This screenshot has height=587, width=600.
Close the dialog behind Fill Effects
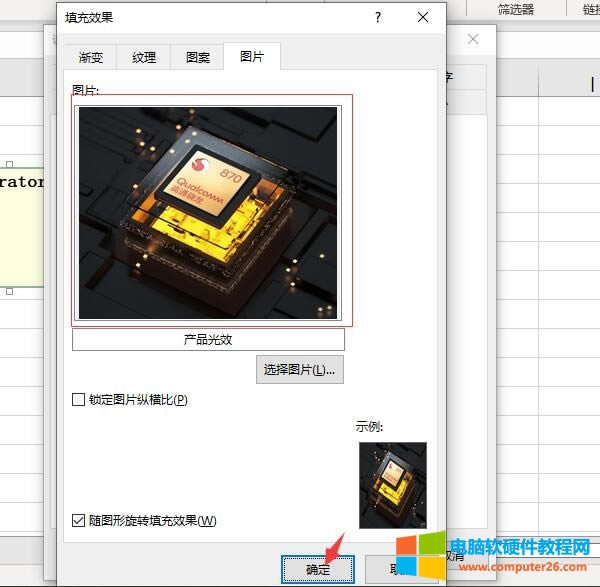click(473, 39)
